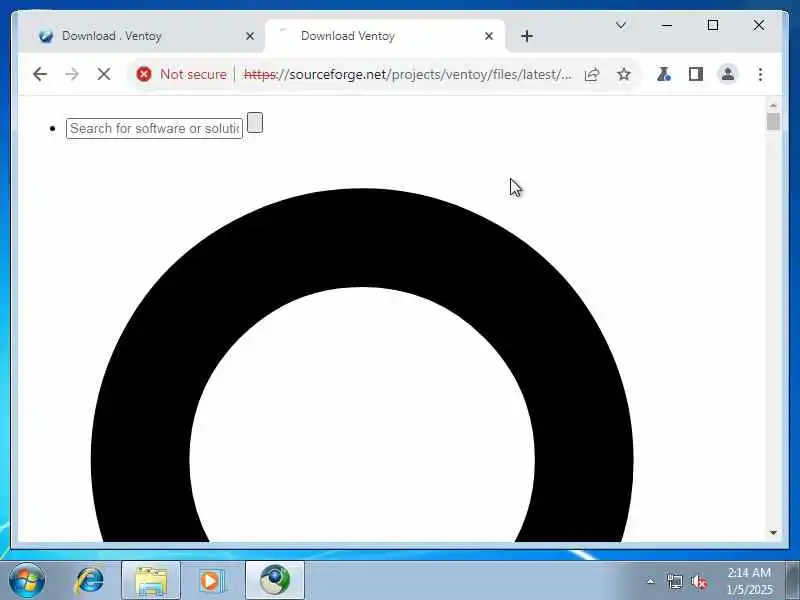Maximize the browser window
800x600 pixels.
[x=713, y=25]
